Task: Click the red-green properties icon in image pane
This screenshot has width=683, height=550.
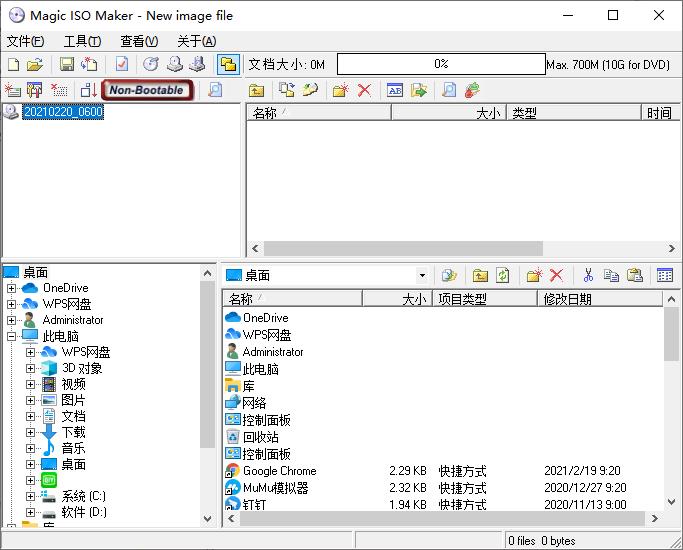Action: [472, 90]
